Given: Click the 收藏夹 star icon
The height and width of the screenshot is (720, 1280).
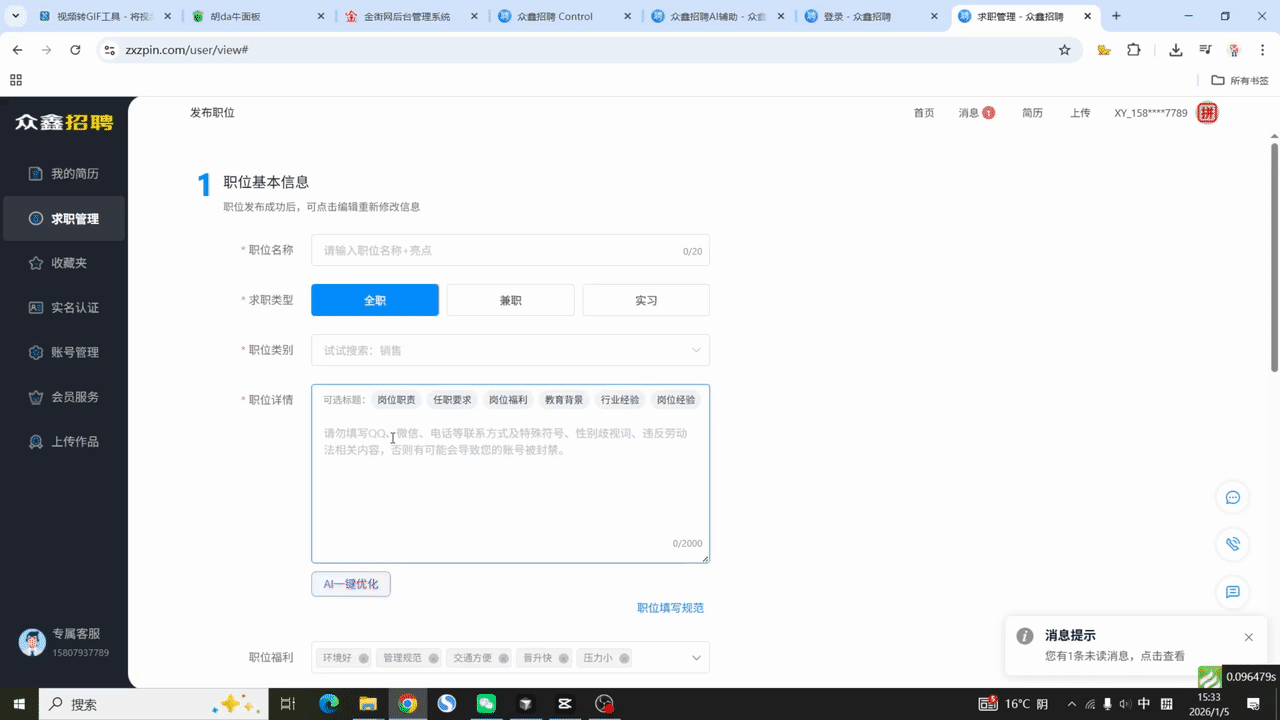Looking at the screenshot, I should 36,263.
